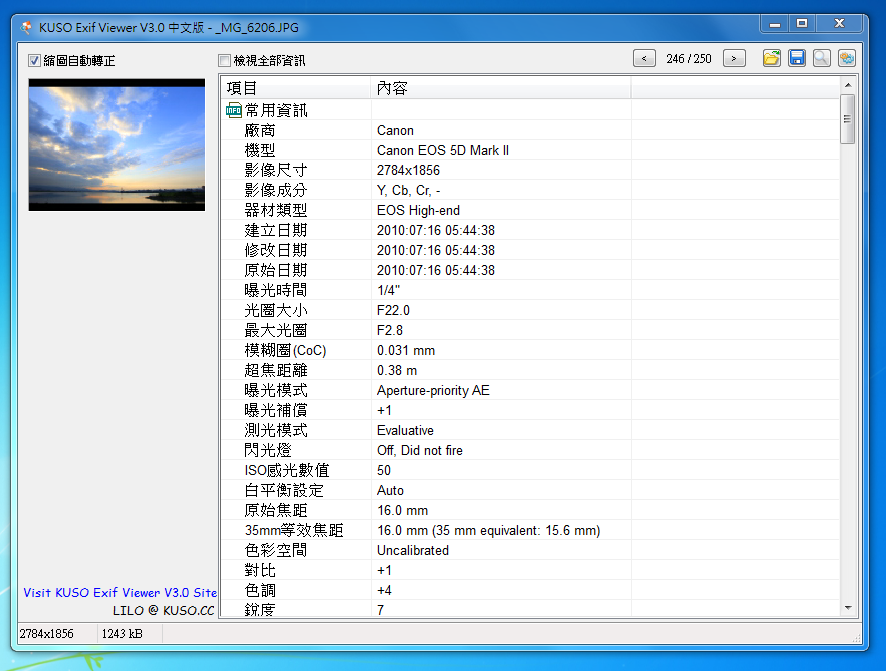
Task: Select the 模糊圈(CoC) row
Action: coord(529,350)
